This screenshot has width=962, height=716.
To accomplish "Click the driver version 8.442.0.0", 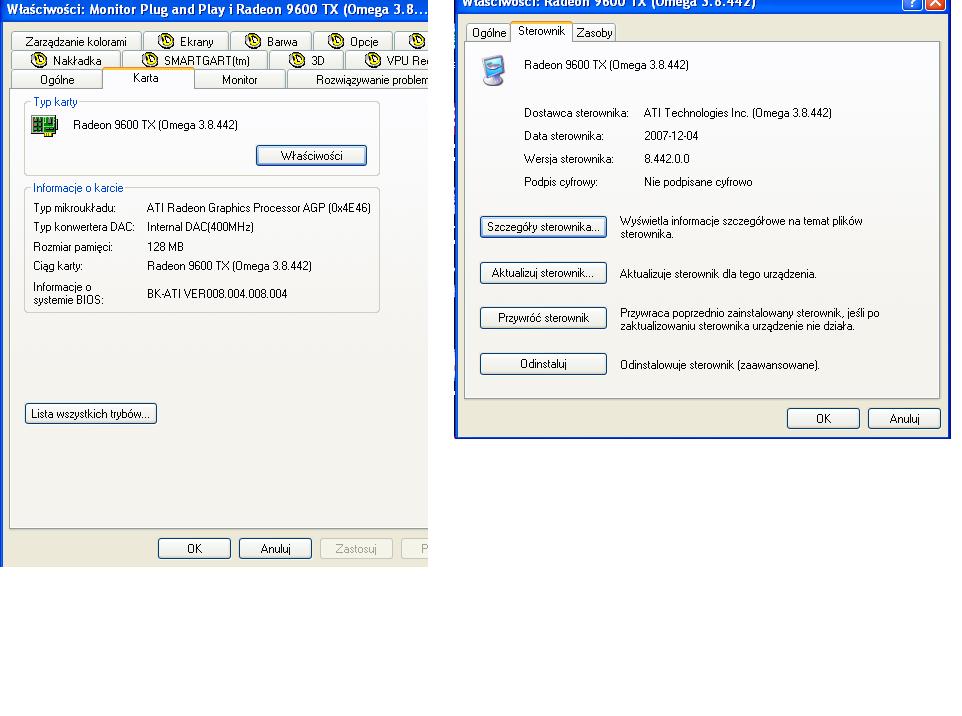I will coord(666,159).
